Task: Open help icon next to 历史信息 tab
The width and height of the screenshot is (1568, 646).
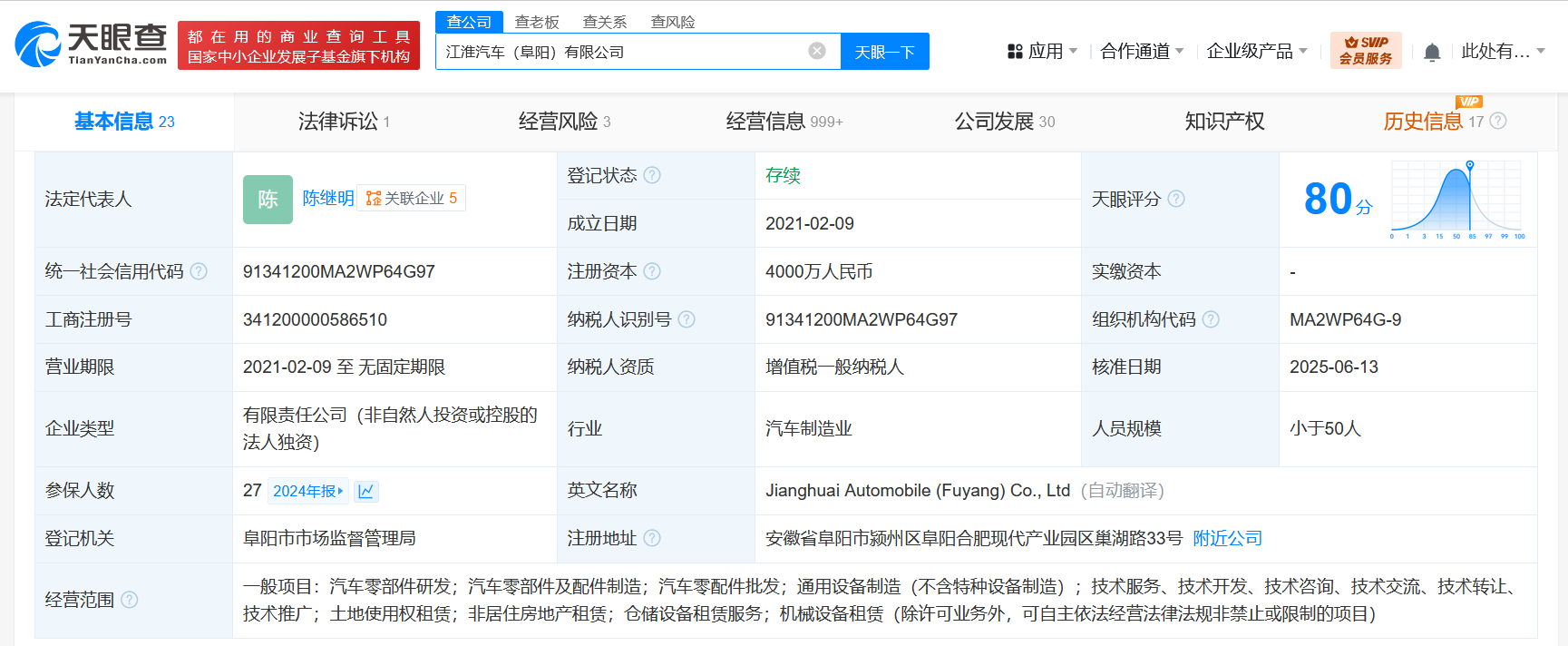Action: 1498,121
